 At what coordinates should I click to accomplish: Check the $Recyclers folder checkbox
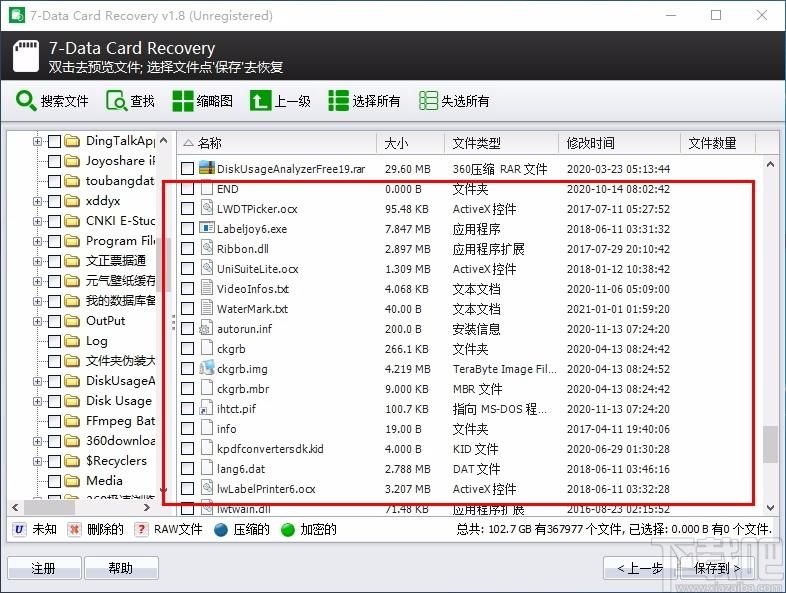(54, 461)
